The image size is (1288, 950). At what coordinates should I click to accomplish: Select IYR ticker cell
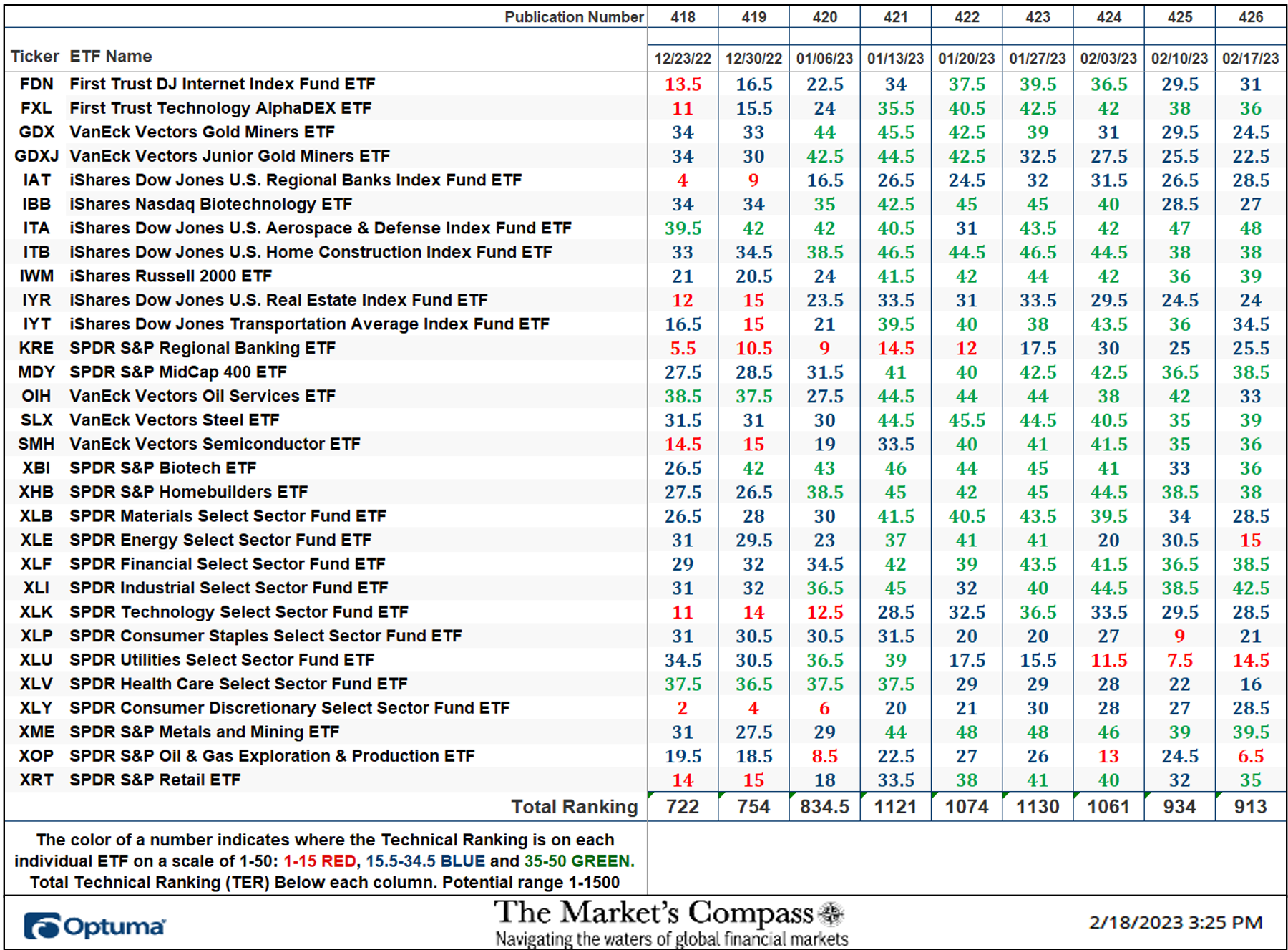point(36,300)
